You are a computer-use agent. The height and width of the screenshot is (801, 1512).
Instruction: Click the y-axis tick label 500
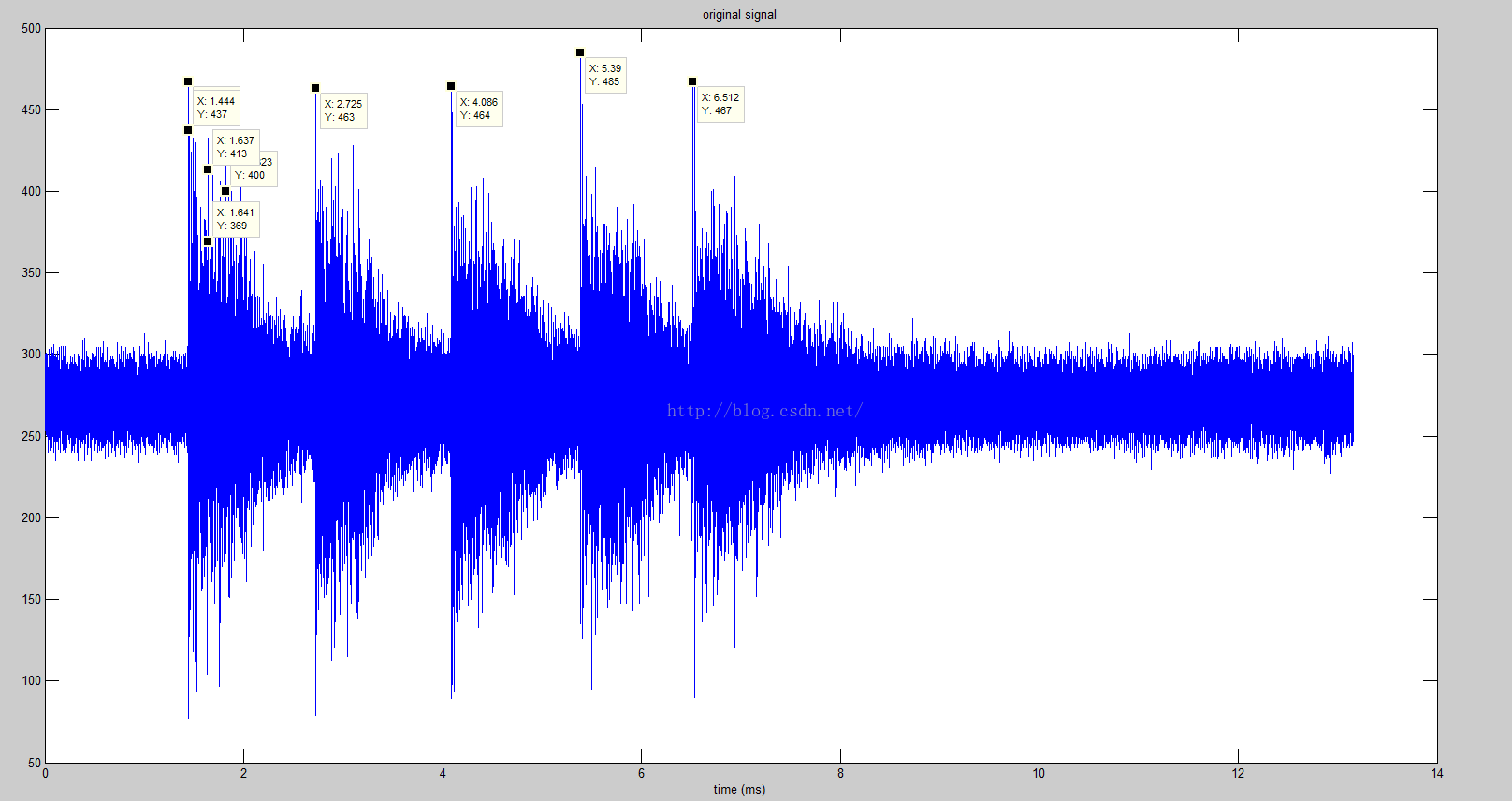tap(31, 28)
